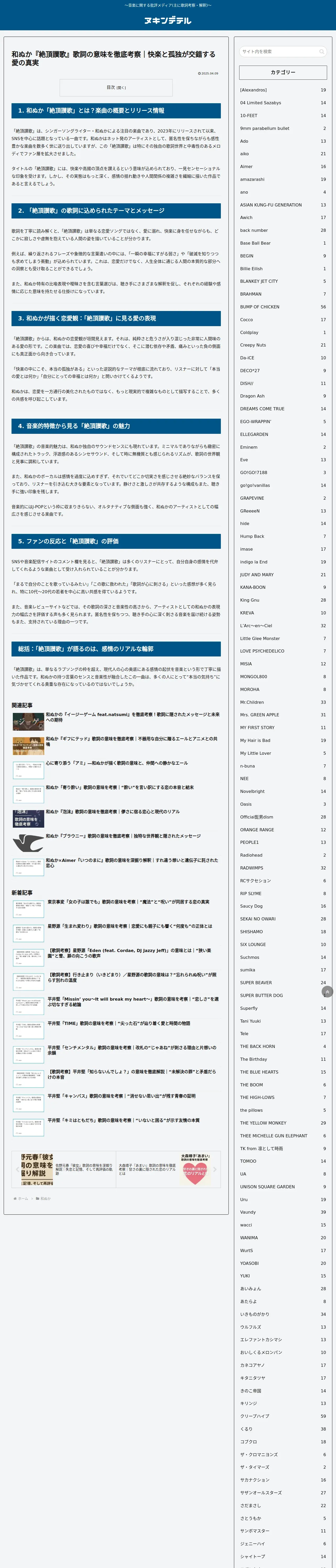This screenshot has width=336, height=1568.
Task: Open the サンボマスター category
Action: (283, 1531)
